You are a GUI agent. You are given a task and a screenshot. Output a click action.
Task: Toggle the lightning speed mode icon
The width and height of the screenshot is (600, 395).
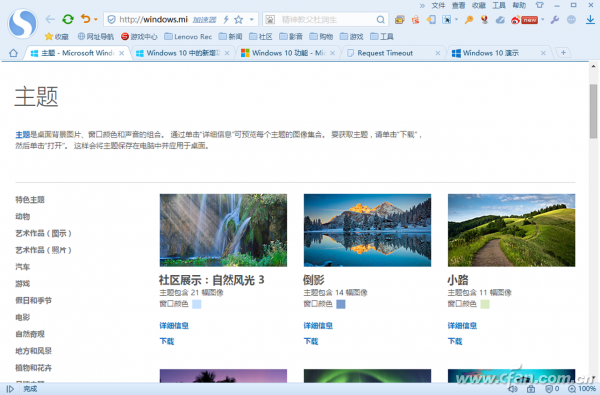(226, 19)
